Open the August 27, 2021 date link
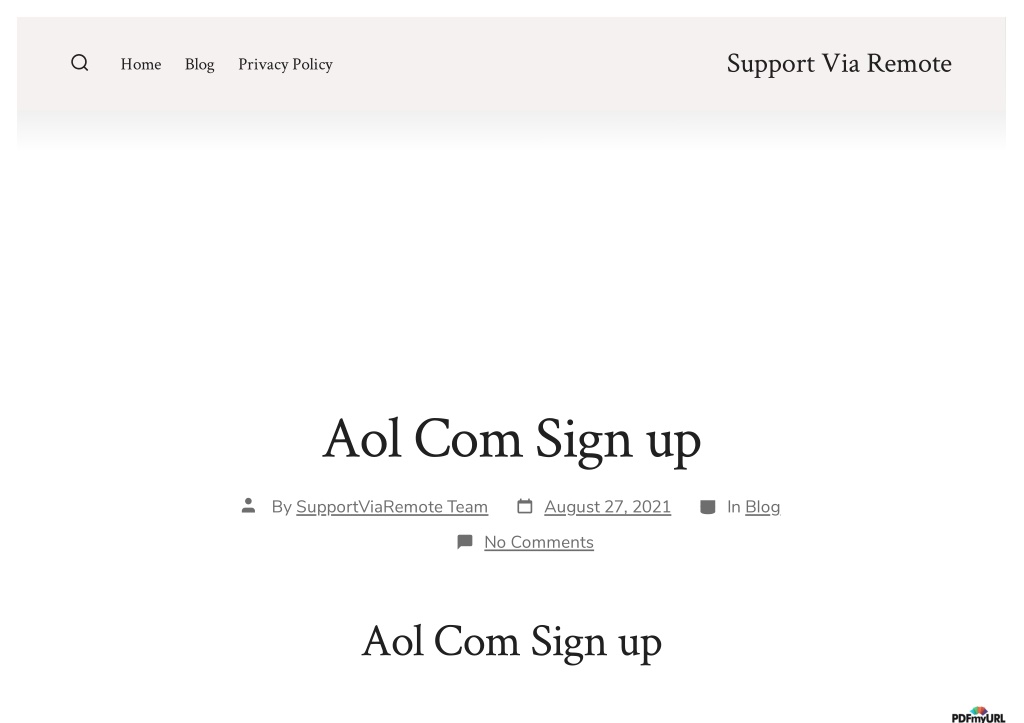Screen dimensions: 1024x723 click(607, 507)
